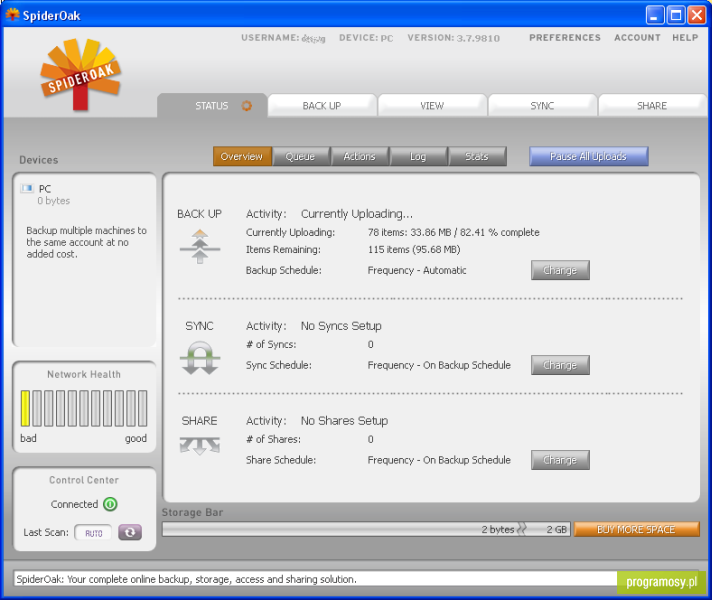The height and width of the screenshot is (600, 712).
Task: Click the status bar message text
Action: [186, 579]
